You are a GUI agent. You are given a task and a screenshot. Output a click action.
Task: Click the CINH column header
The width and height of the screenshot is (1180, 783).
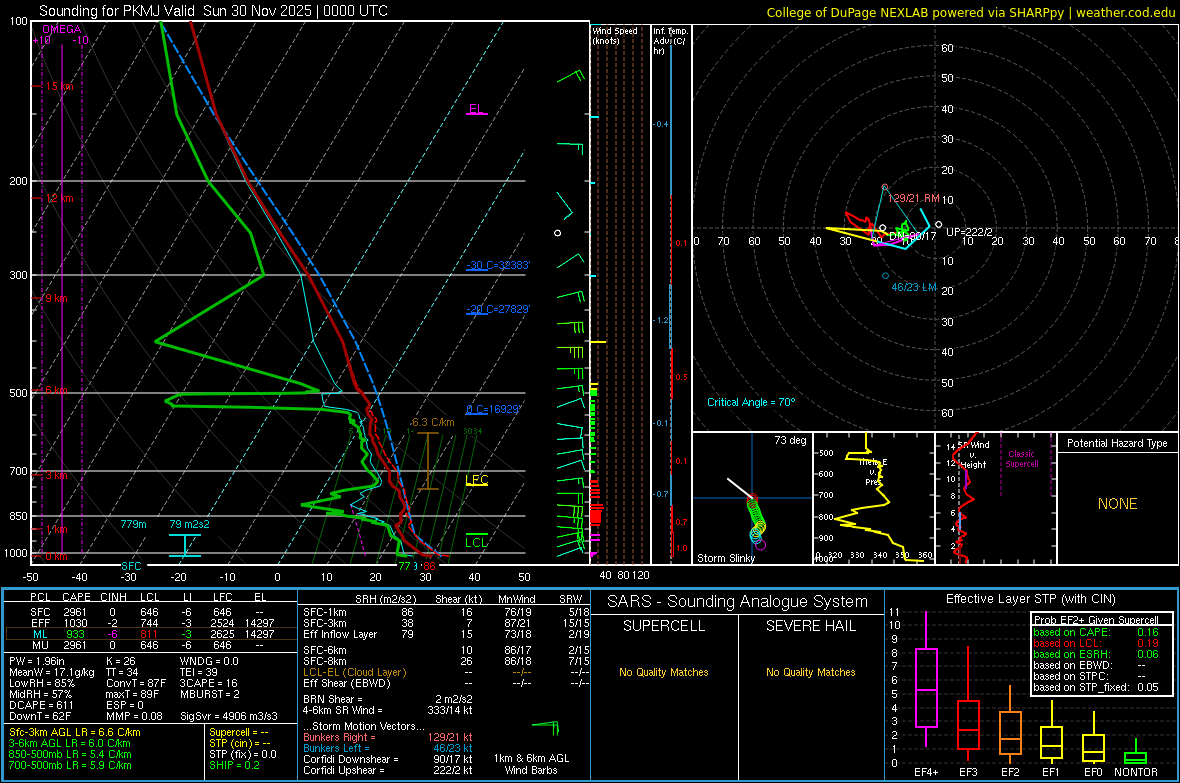(x=114, y=597)
